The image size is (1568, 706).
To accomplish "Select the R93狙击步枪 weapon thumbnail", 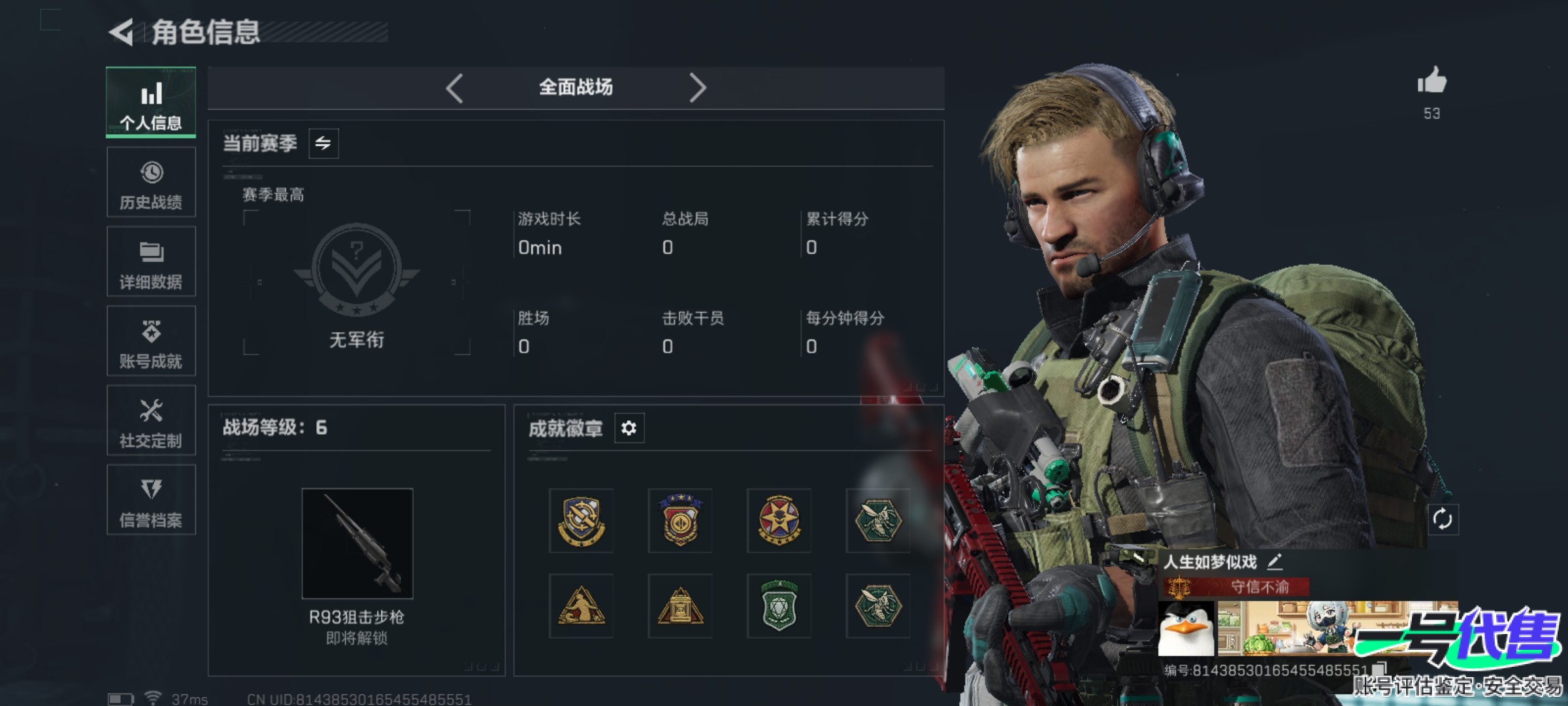I will click(x=357, y=543).
